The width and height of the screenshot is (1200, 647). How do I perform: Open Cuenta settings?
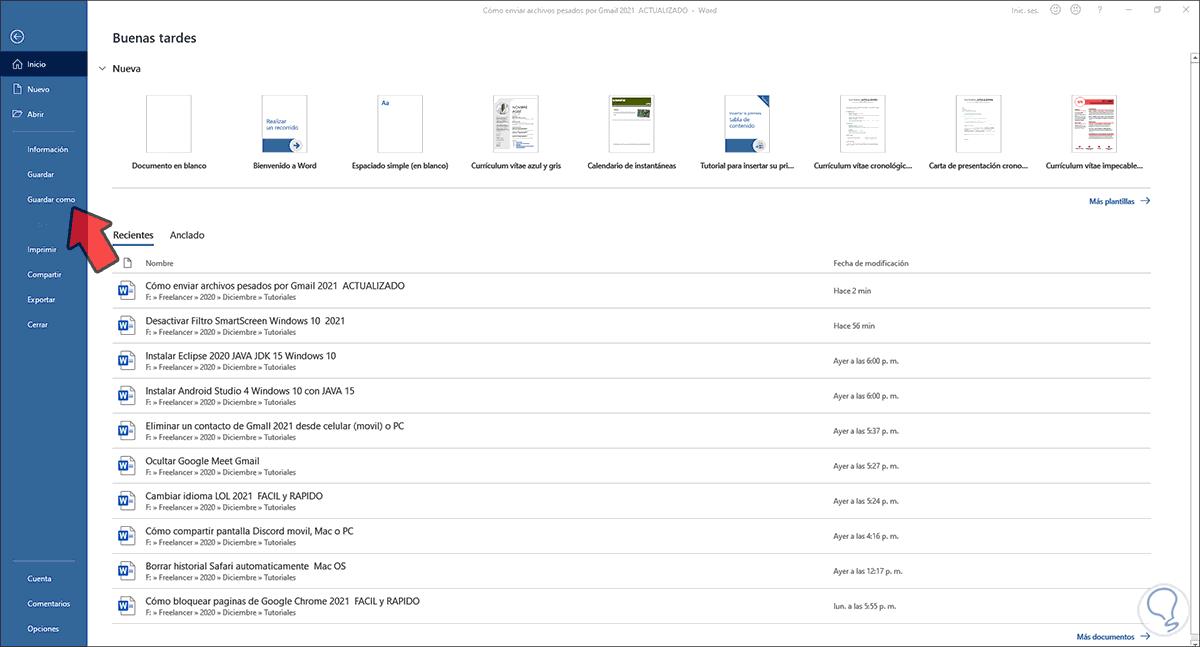click(x=40, y=578)
